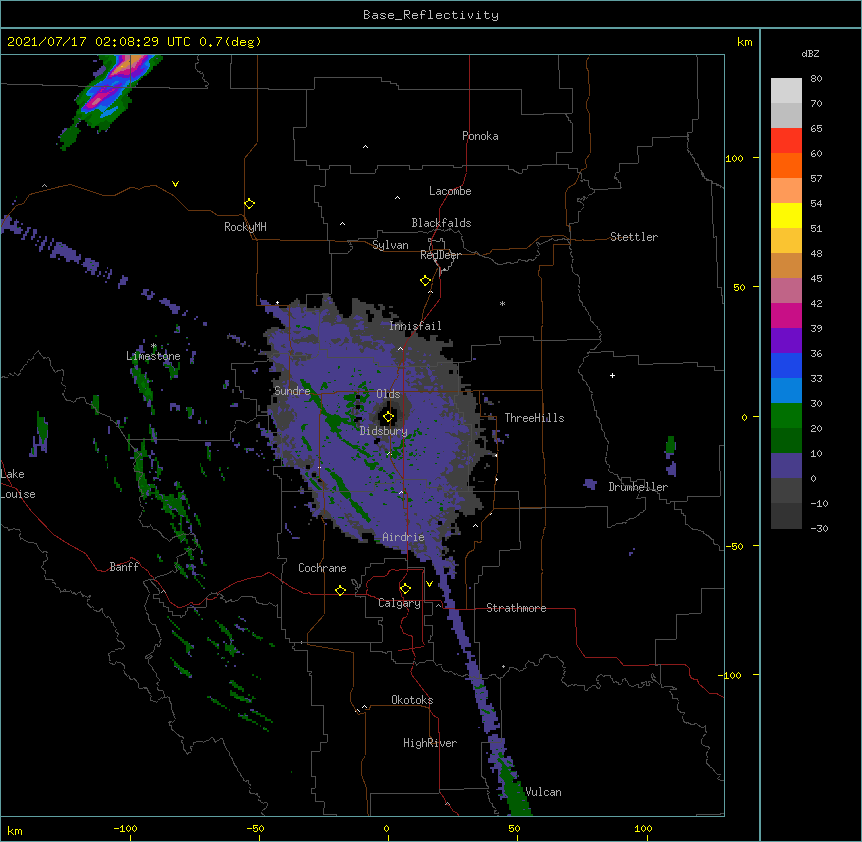
Task: Select the Lake Louise label
Action: point(18,484)
